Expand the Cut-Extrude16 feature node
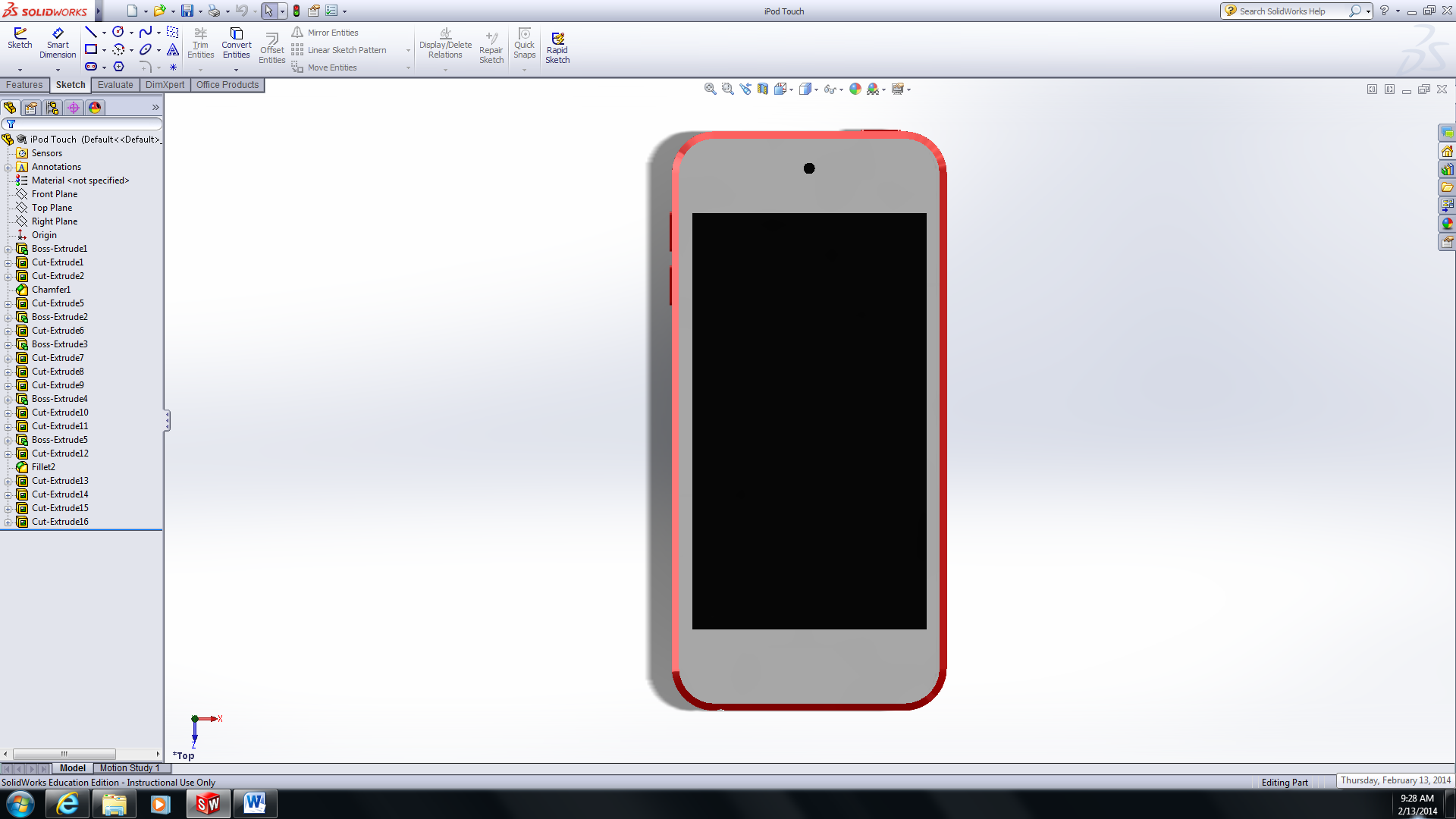Screen dimensions: 1456x819 (x=8, y=522)
